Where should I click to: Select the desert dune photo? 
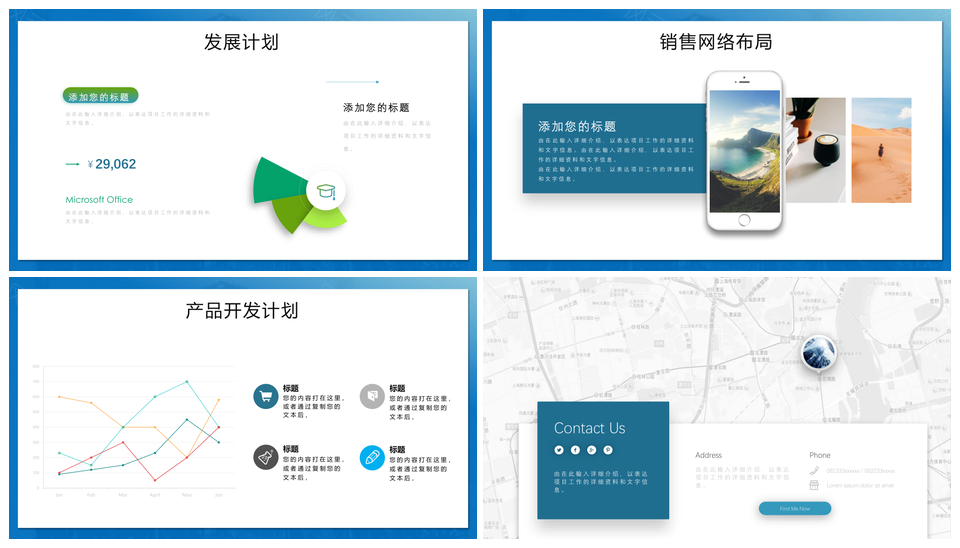point(882,150)
